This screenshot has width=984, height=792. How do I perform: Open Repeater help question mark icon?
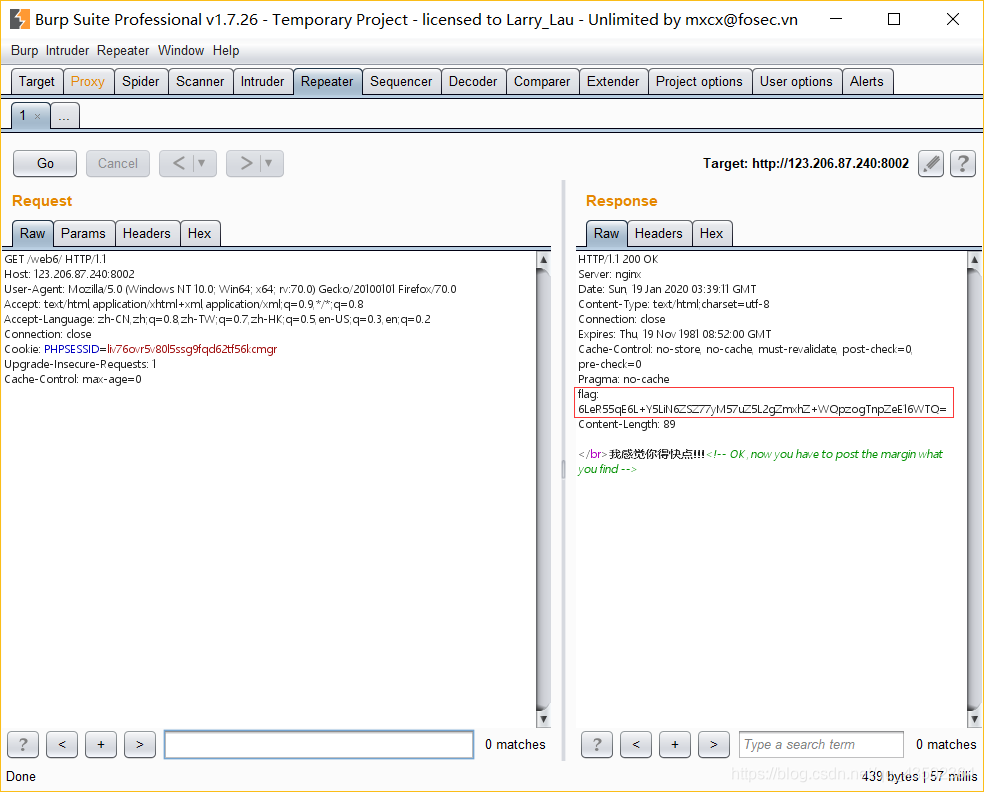(x=963, y=164)
